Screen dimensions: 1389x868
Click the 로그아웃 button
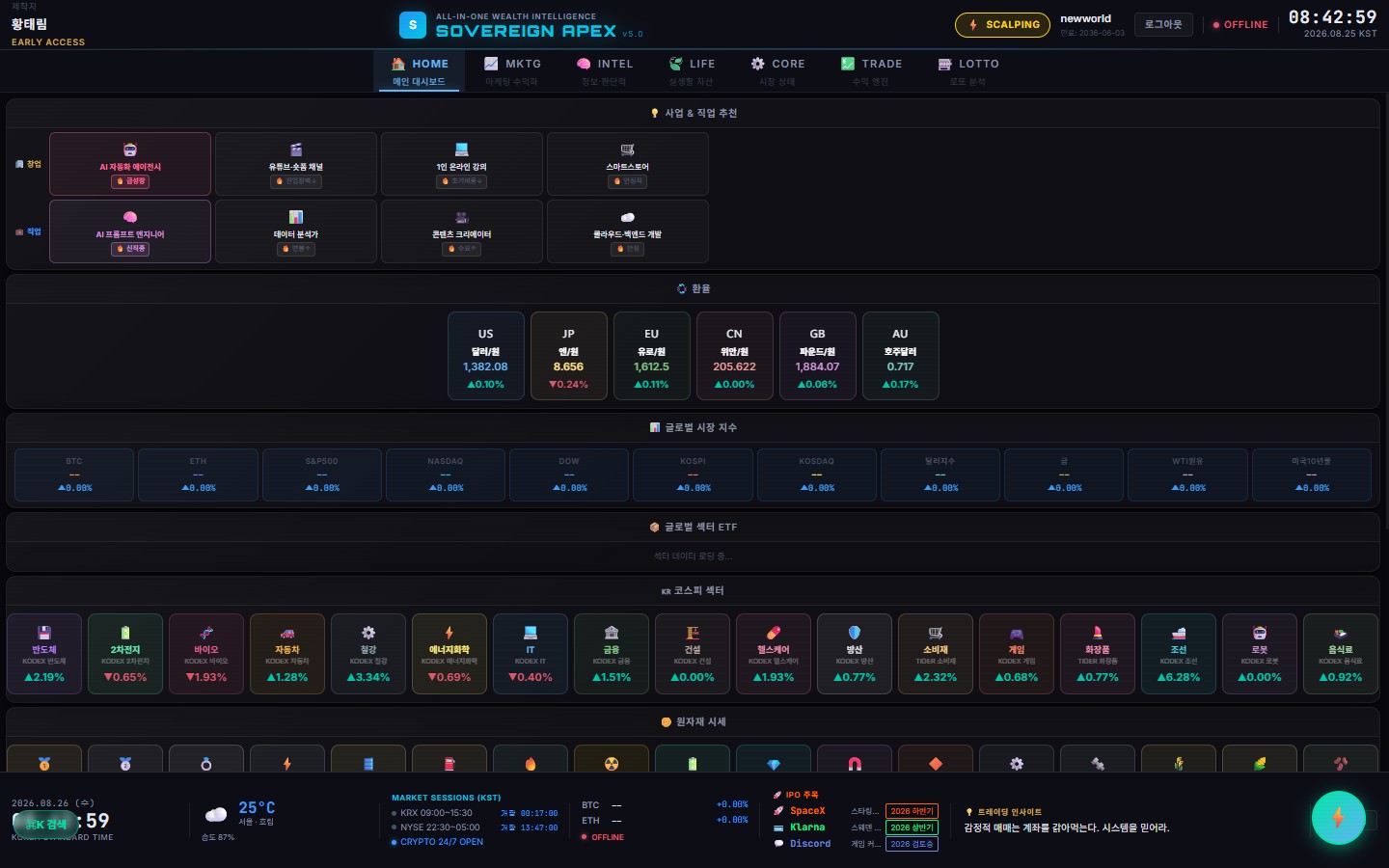[1163, 25]
